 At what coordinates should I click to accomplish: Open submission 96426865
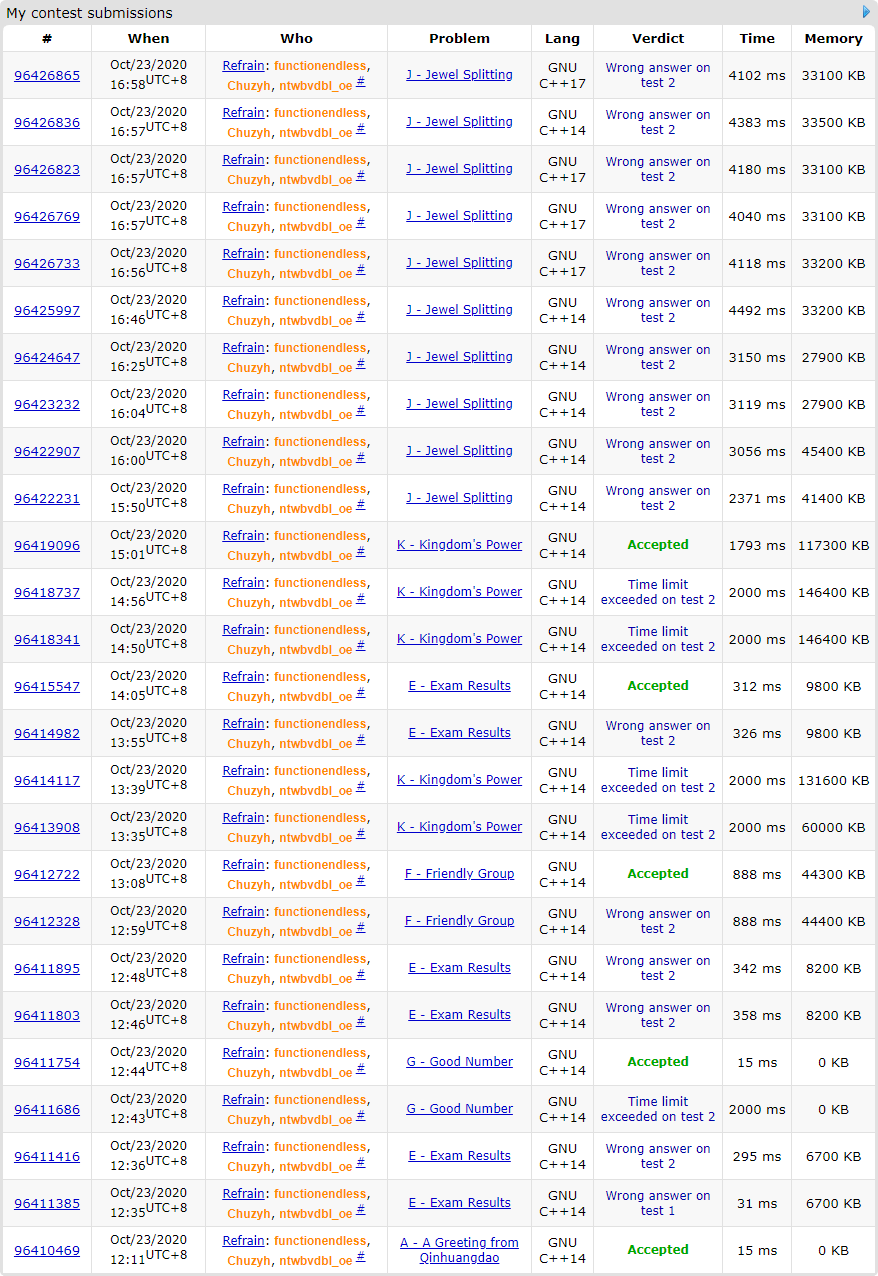click(x=47, y=76)
